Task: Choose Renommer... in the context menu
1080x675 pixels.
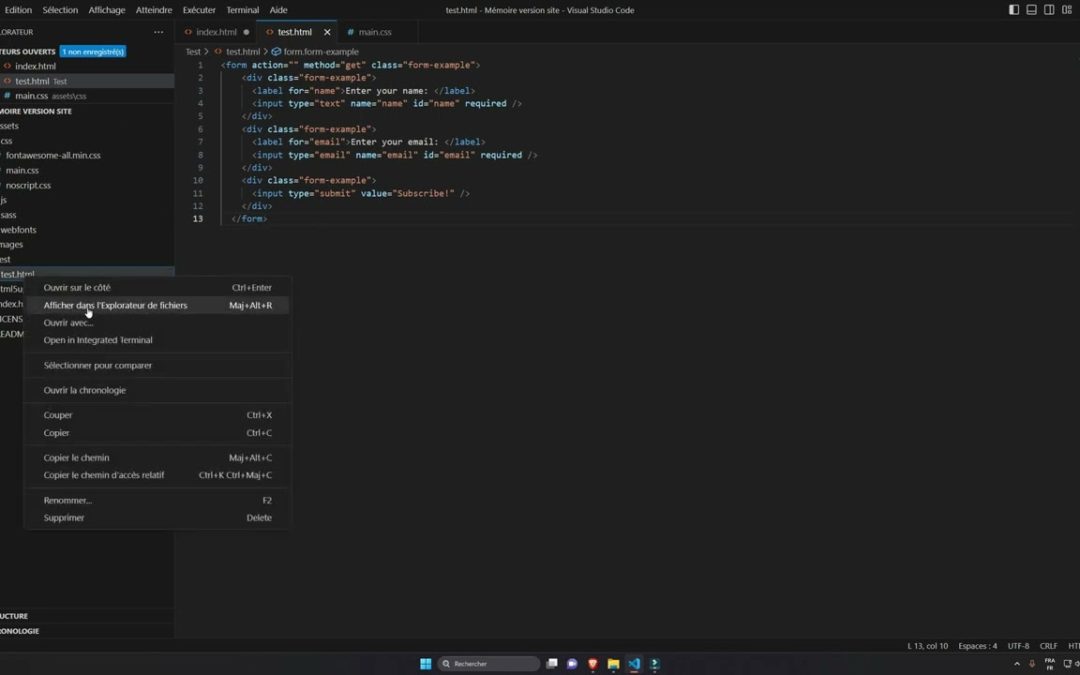Action: click(158, 500)
